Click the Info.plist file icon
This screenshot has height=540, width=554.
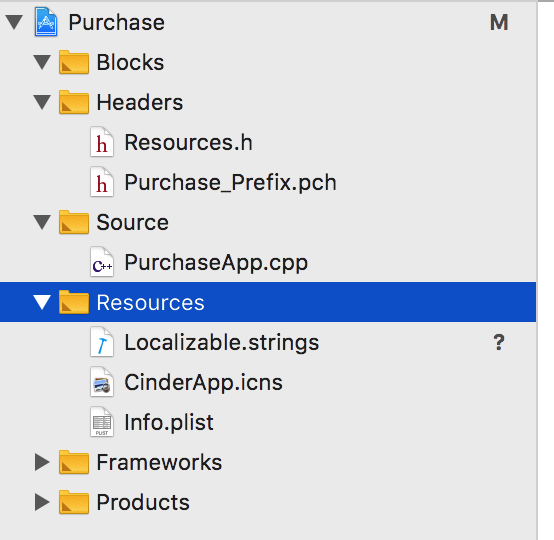pos(102,422)
